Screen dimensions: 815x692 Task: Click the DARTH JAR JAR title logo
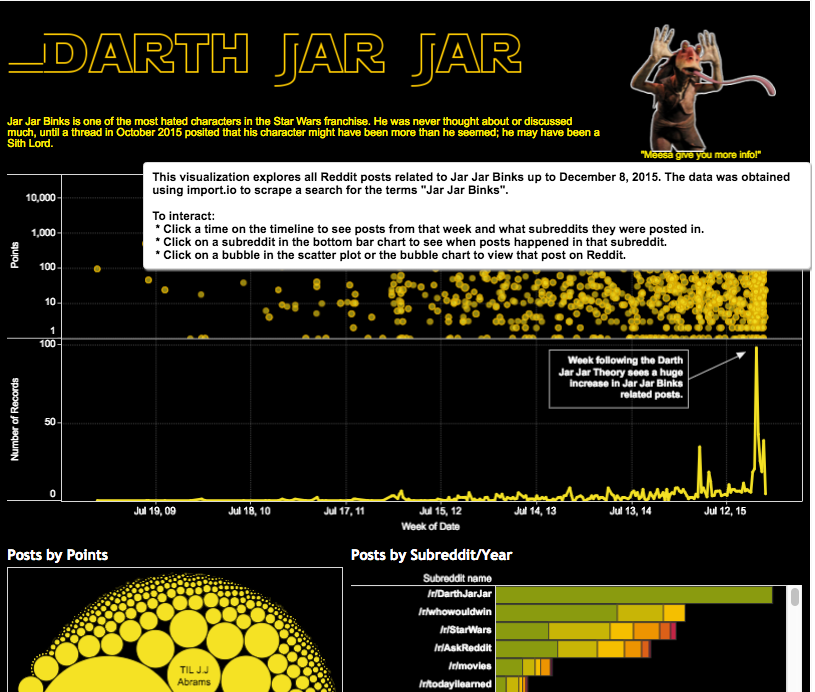pos(265,56)
